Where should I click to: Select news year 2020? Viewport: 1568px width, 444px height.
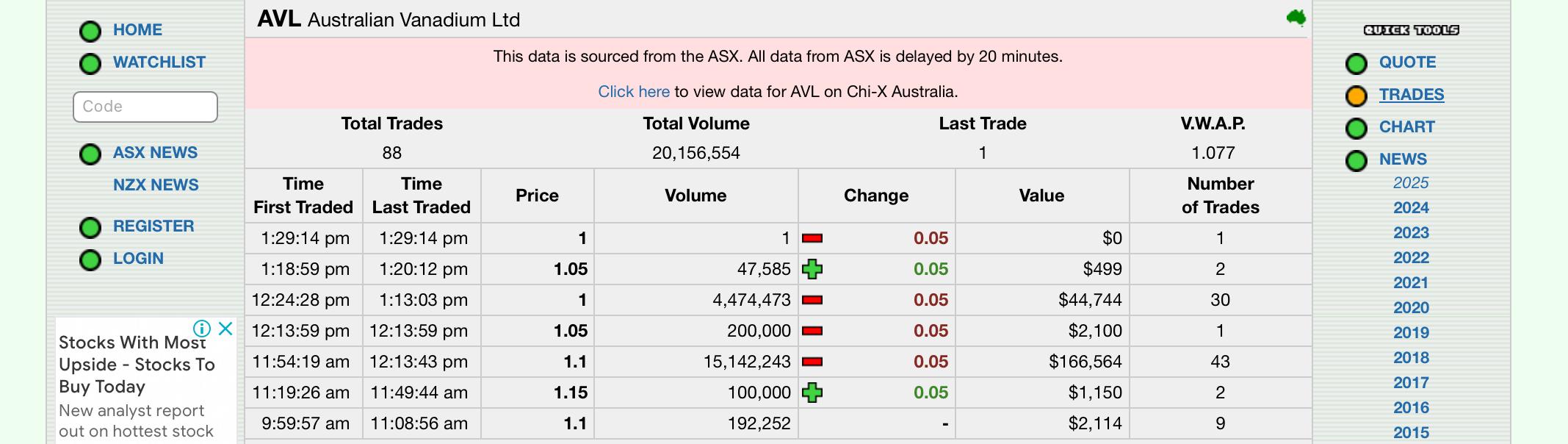[x=1411, y=308]
